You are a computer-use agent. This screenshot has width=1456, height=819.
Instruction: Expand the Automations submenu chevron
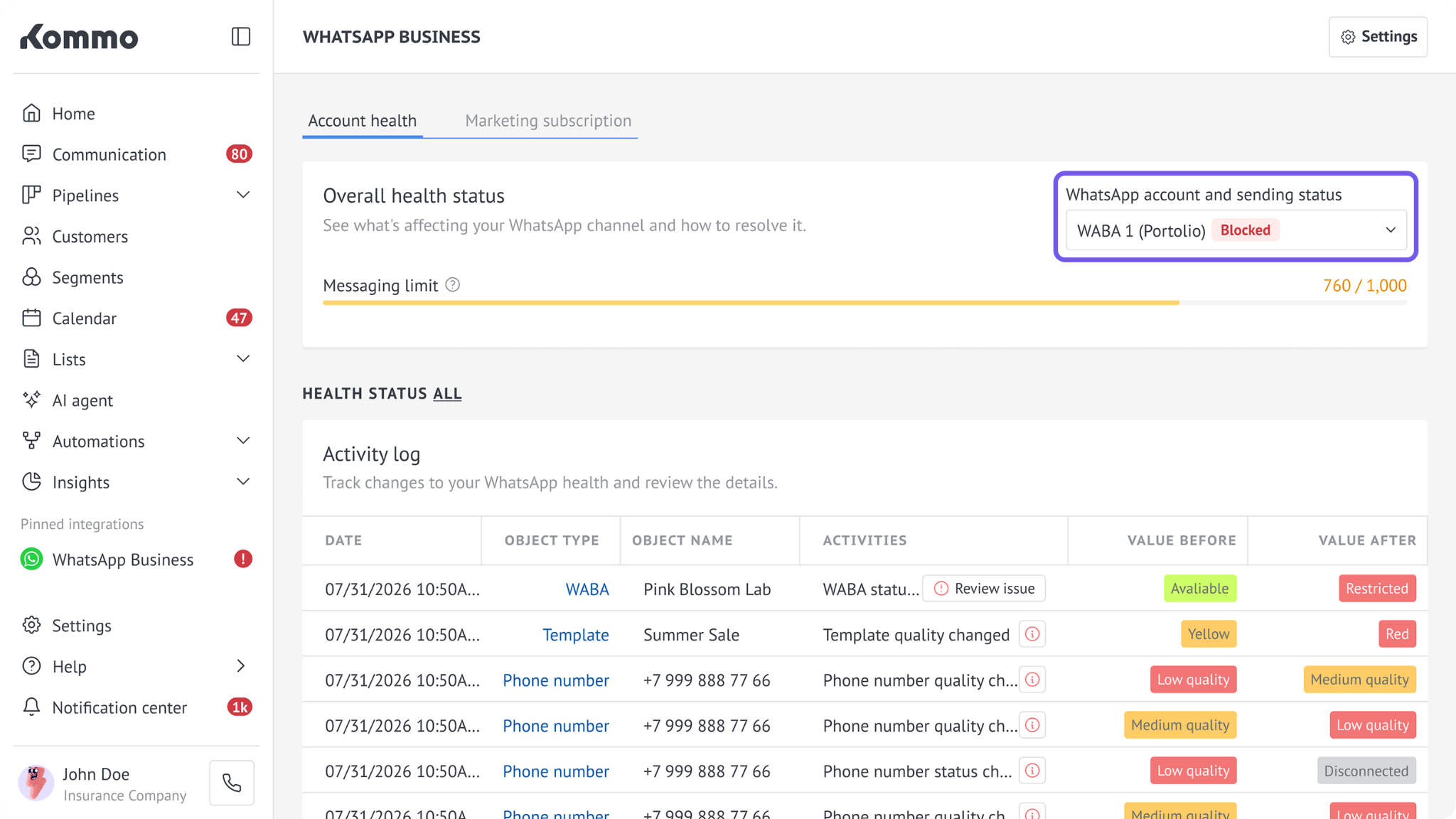[243, 441]
